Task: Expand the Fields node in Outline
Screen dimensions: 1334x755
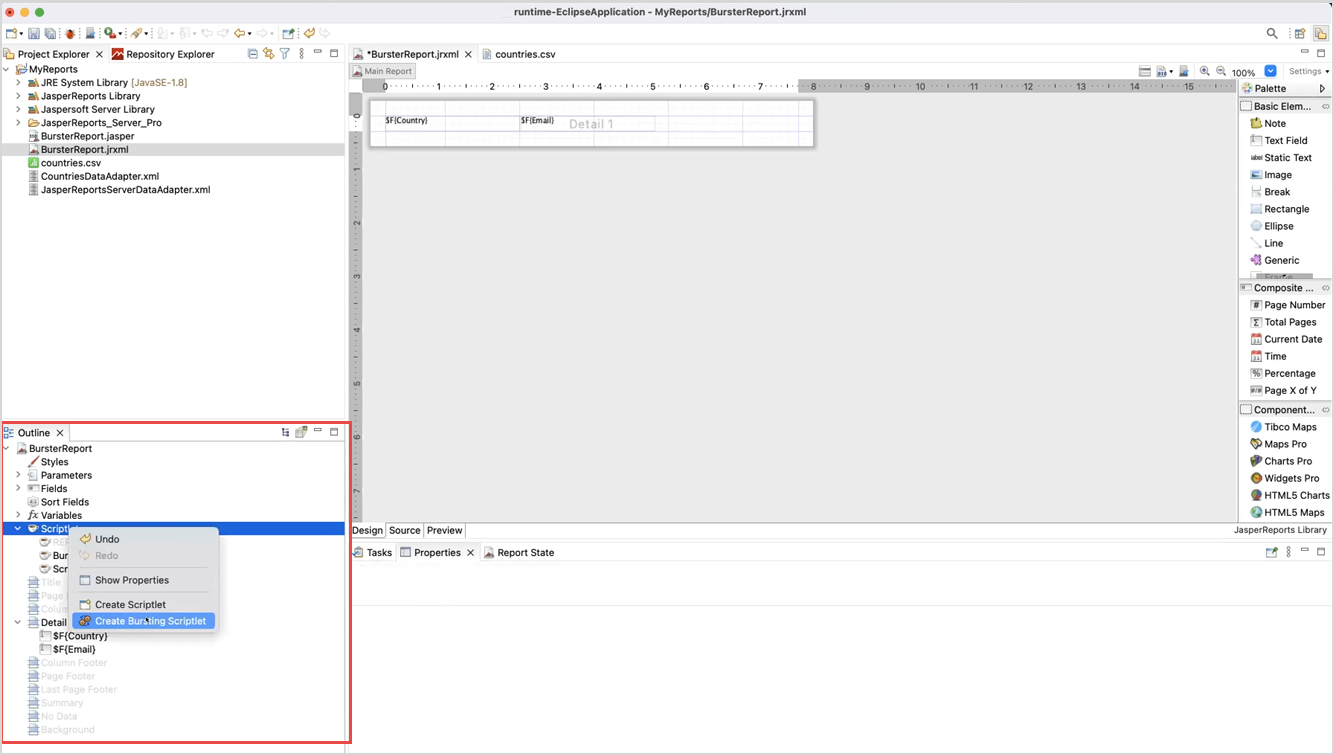Action: 18,488
